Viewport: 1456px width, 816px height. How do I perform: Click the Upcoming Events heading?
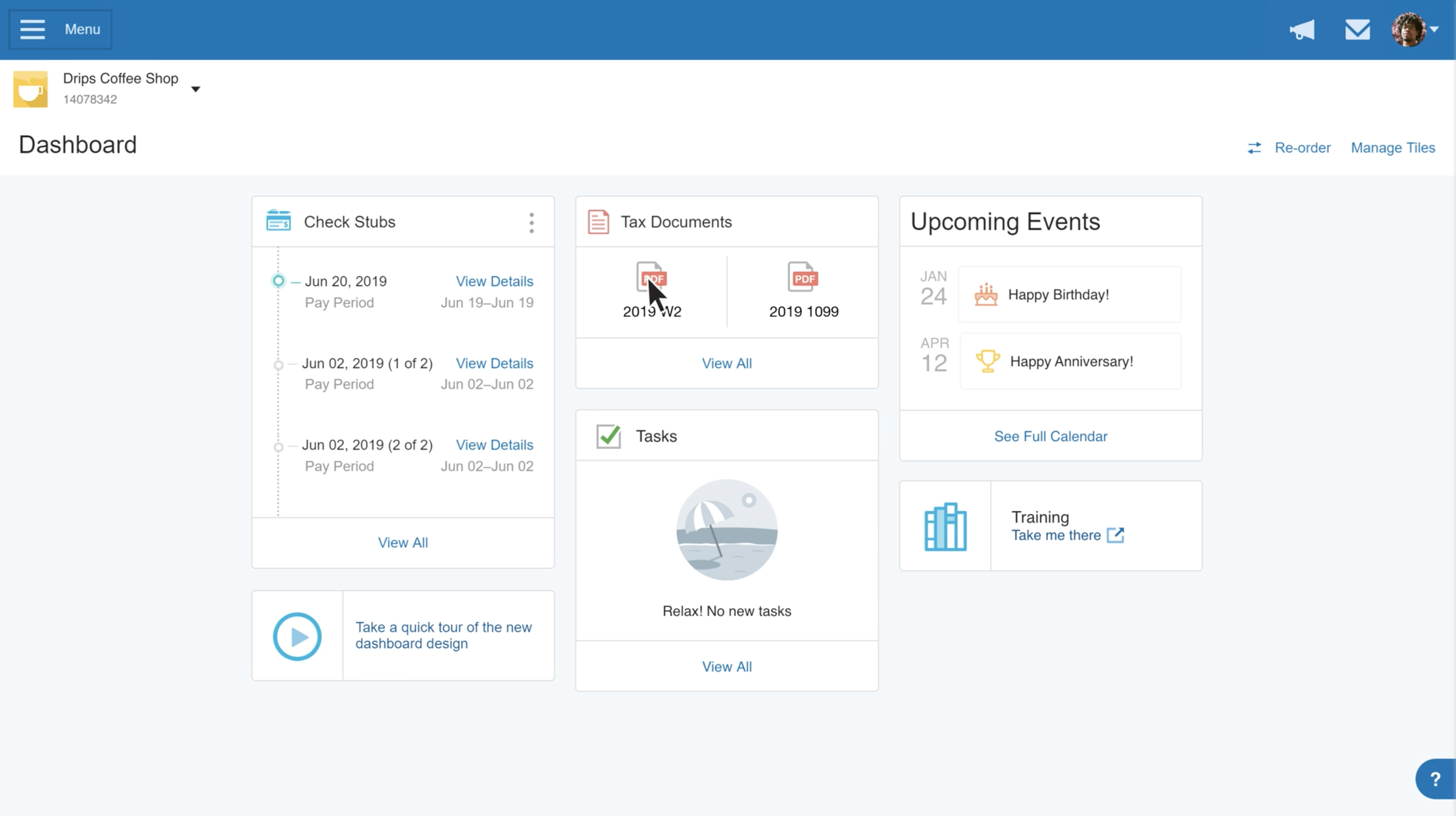pos(1005,221)
